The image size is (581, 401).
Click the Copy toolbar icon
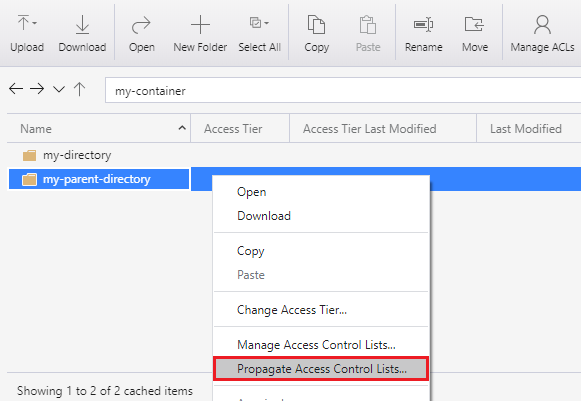click(316, 24)
